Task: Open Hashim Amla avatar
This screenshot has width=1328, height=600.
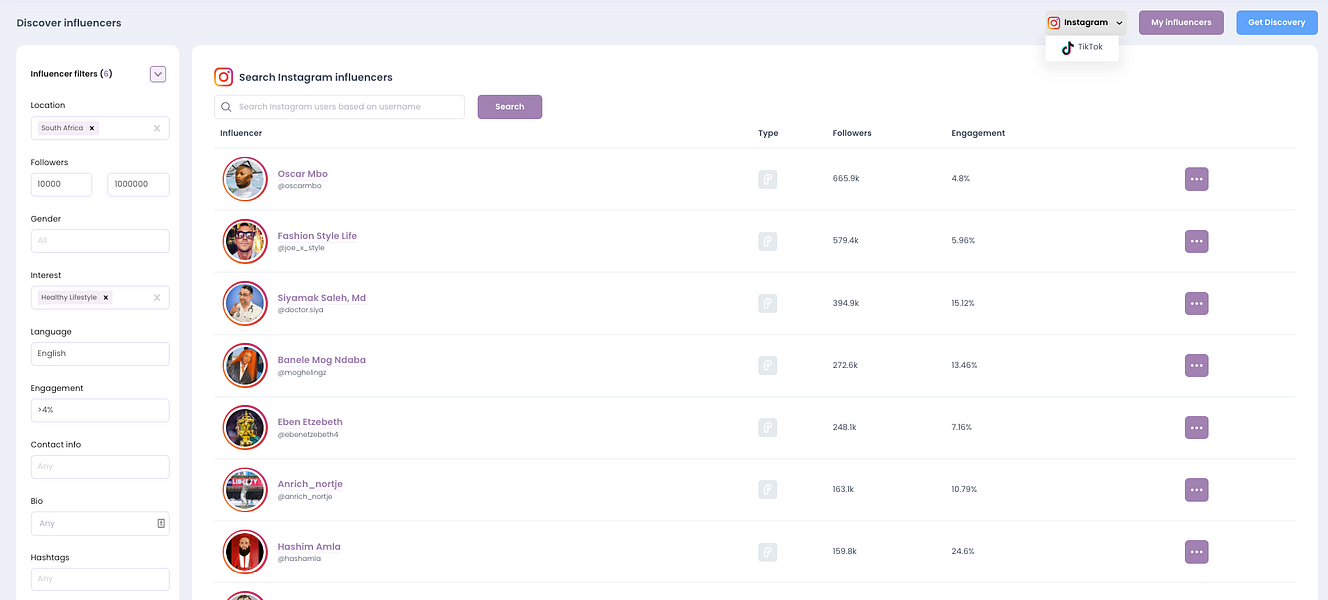Action: (x=245, y=551)
